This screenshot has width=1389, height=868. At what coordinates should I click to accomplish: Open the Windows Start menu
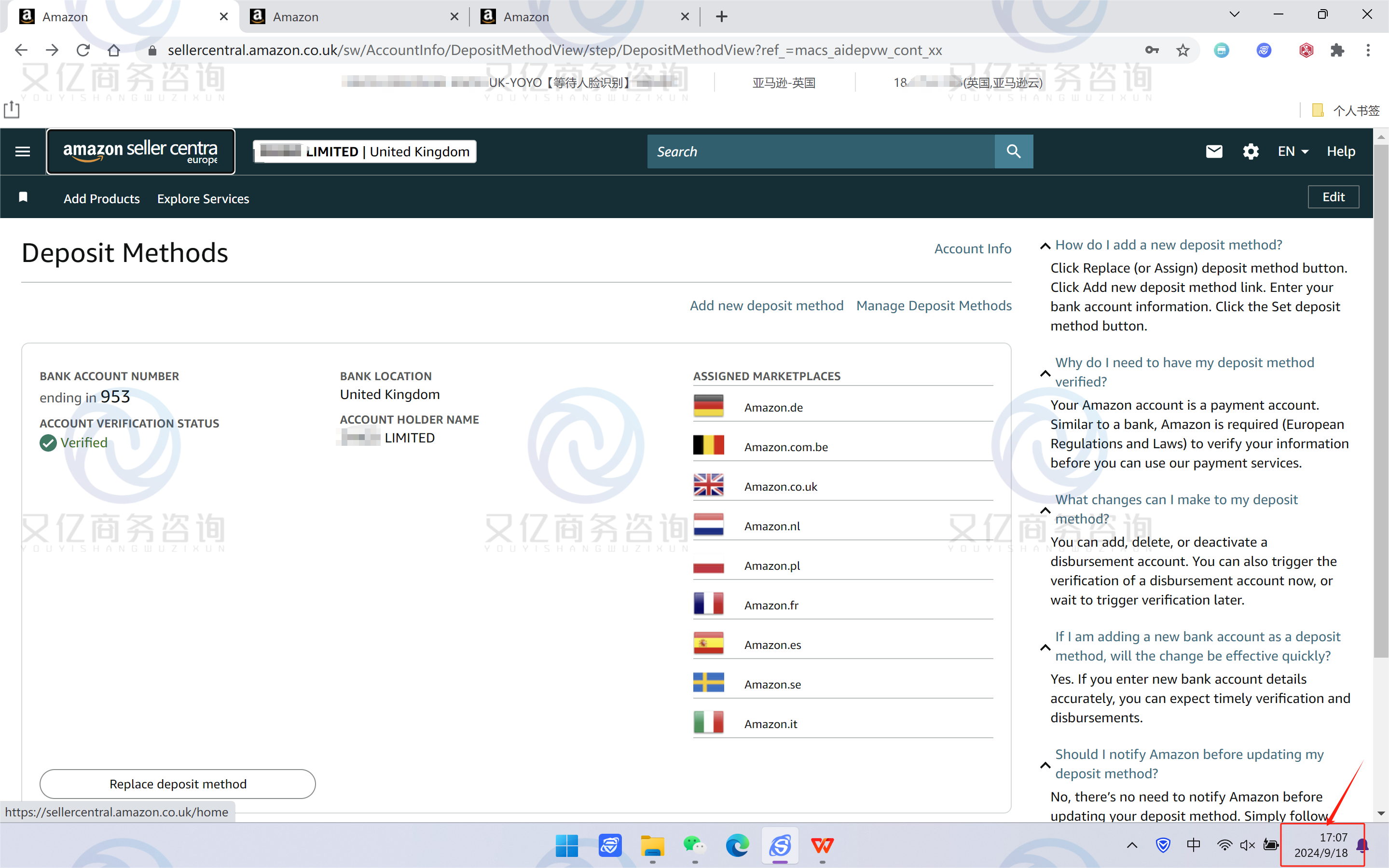tap(566, 846)
